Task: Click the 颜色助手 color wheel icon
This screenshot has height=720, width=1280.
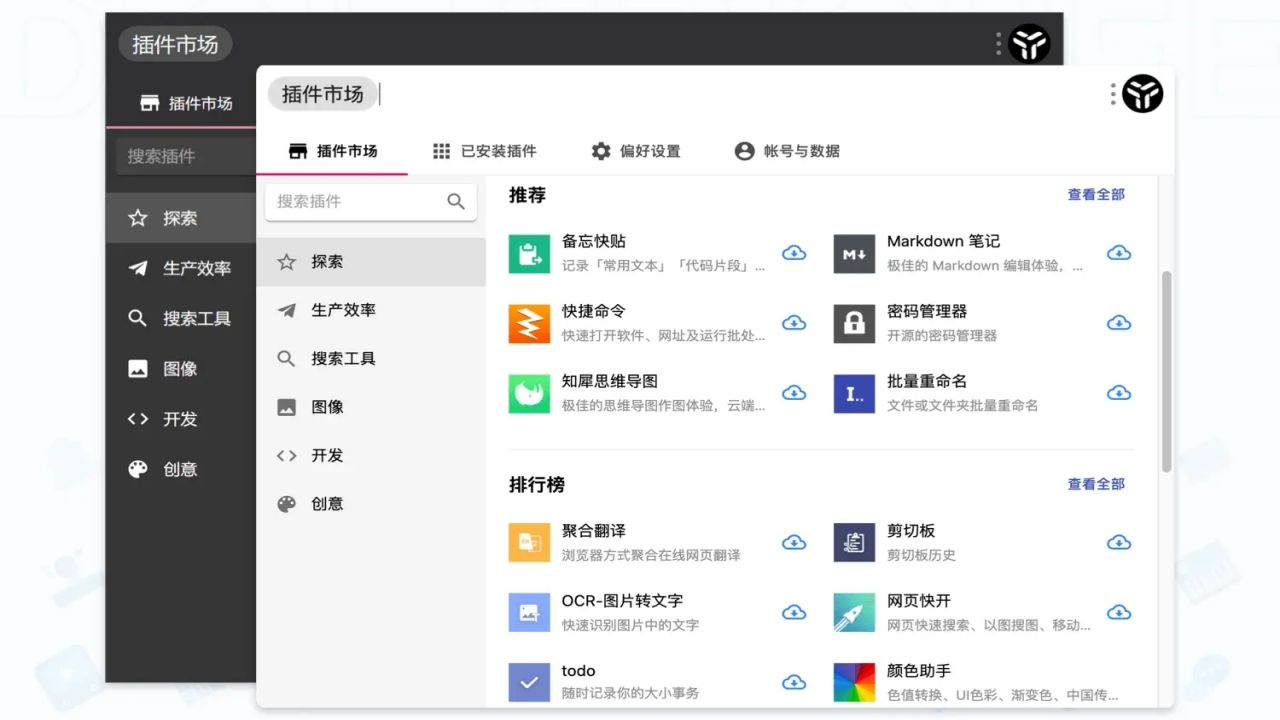Action: click(854, 682)
